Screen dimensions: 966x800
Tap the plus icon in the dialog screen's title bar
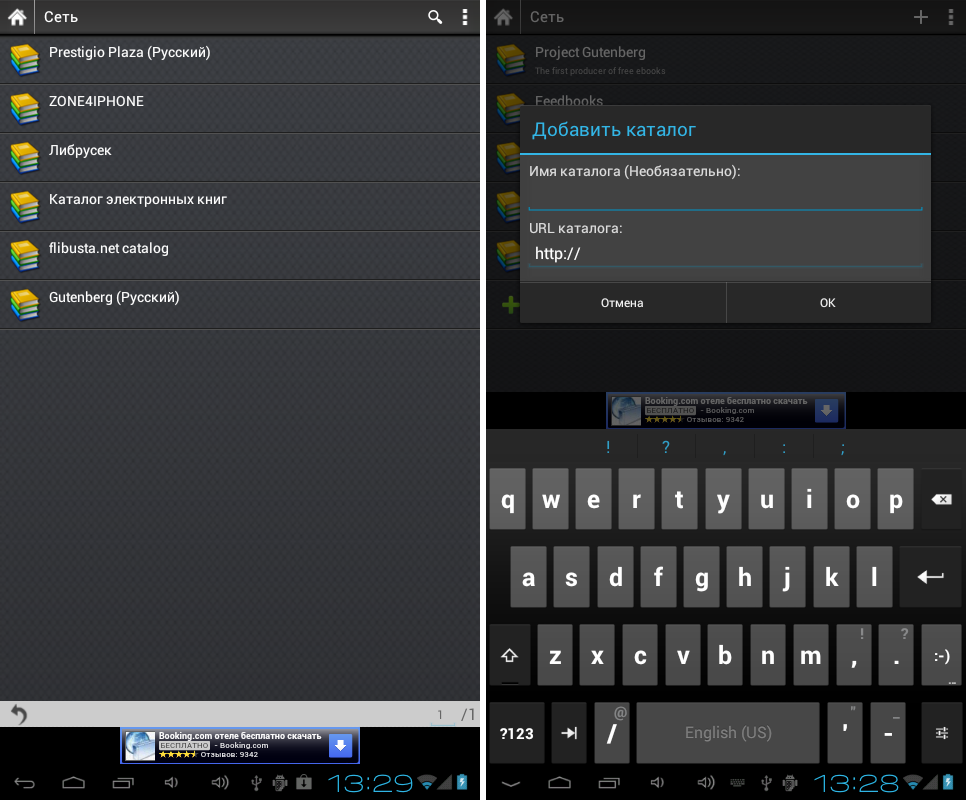click(920, 17)
